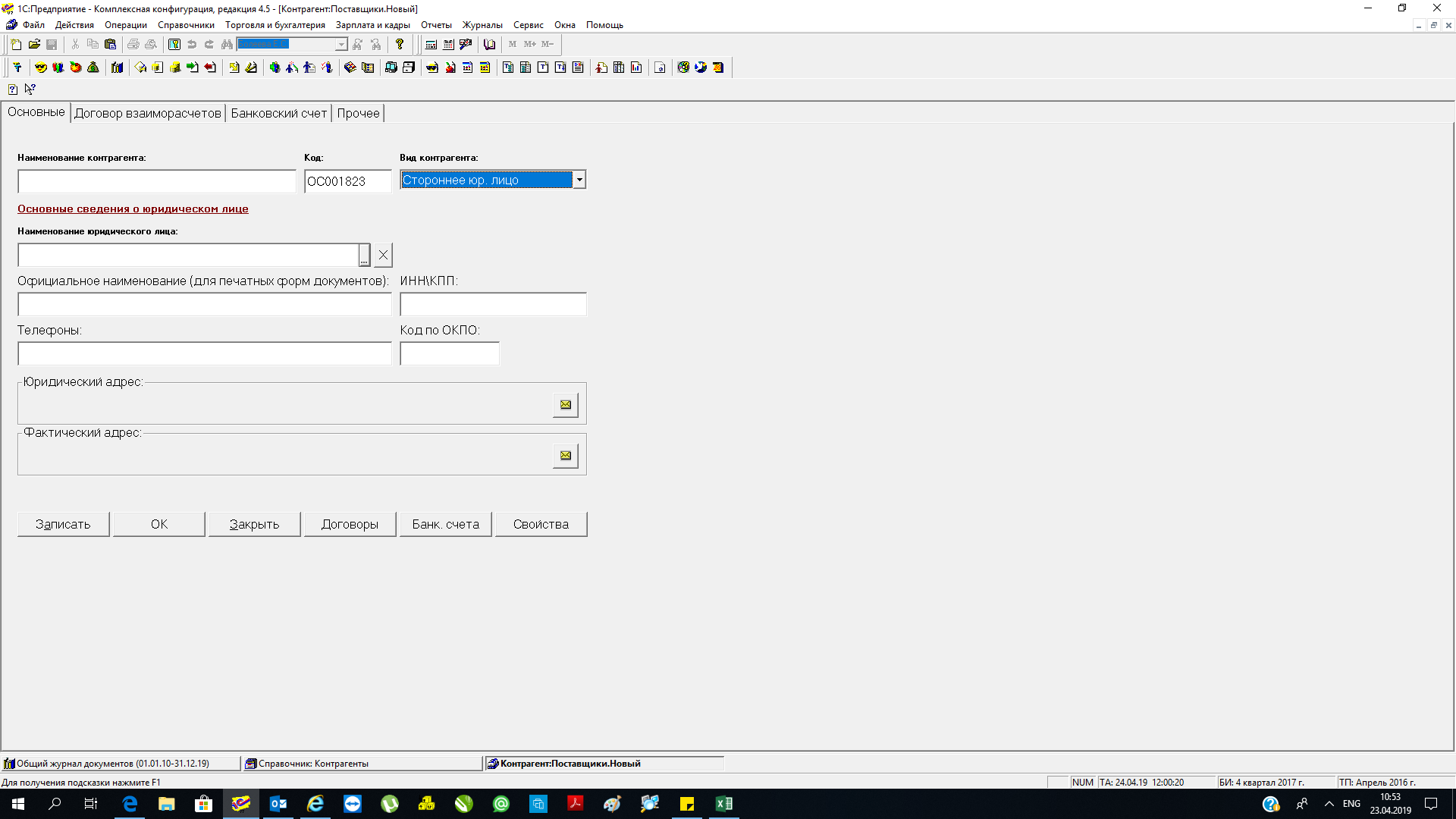Click the ellipsis selector for legal entity name

click(365, 256)
